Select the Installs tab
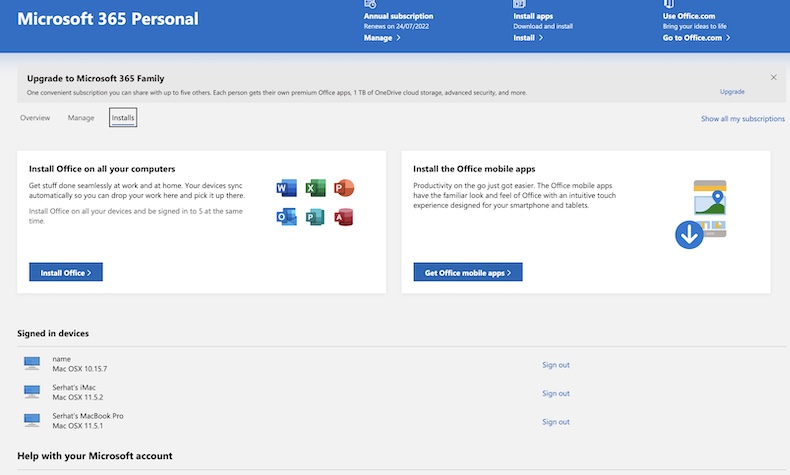The image size is (790, 475). point(123,118)
